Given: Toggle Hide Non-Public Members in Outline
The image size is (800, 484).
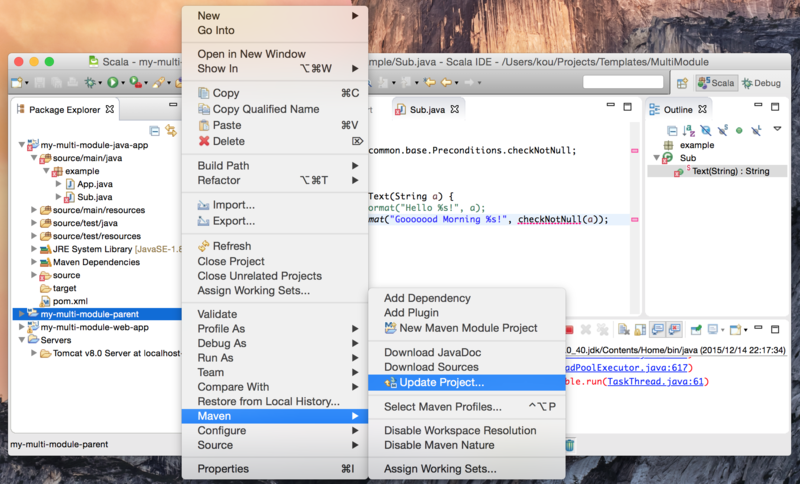Looking at the screenshot, I should pyautogui.click(x=739, y=131).
